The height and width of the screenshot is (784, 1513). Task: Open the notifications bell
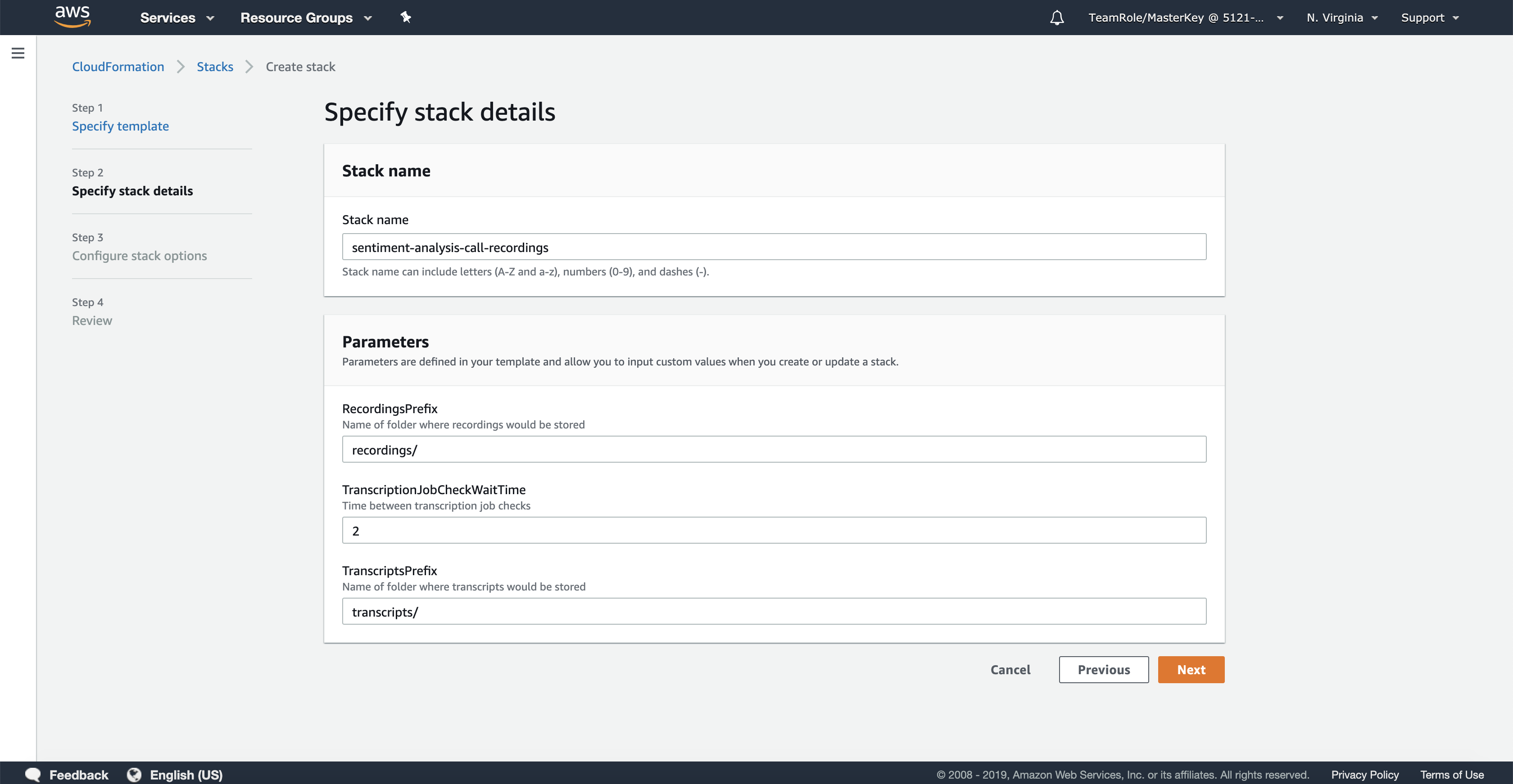point(1057,18)
